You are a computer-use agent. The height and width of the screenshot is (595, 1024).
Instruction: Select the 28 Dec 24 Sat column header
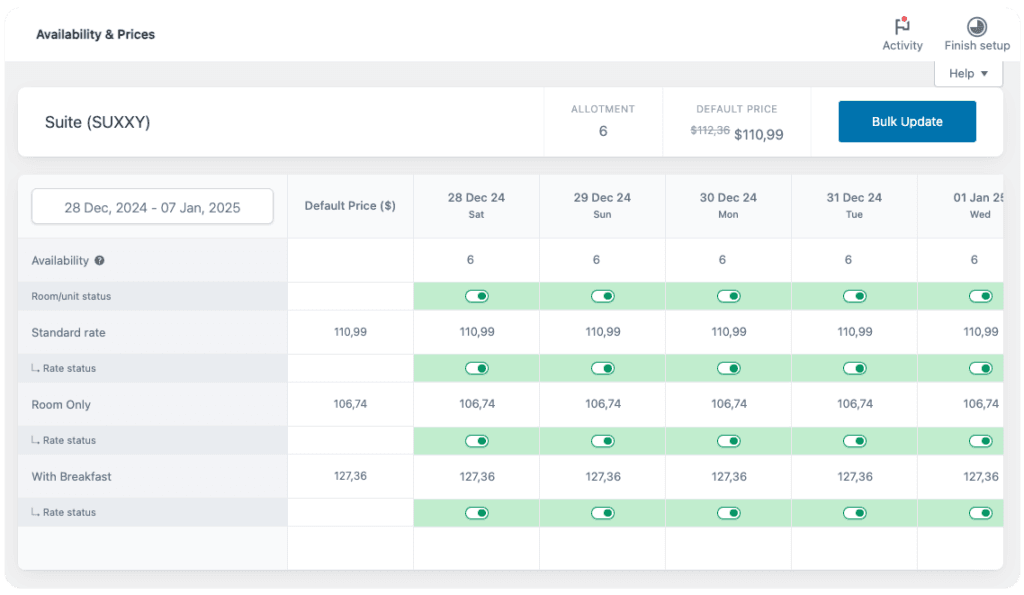(x=476, y=206)
